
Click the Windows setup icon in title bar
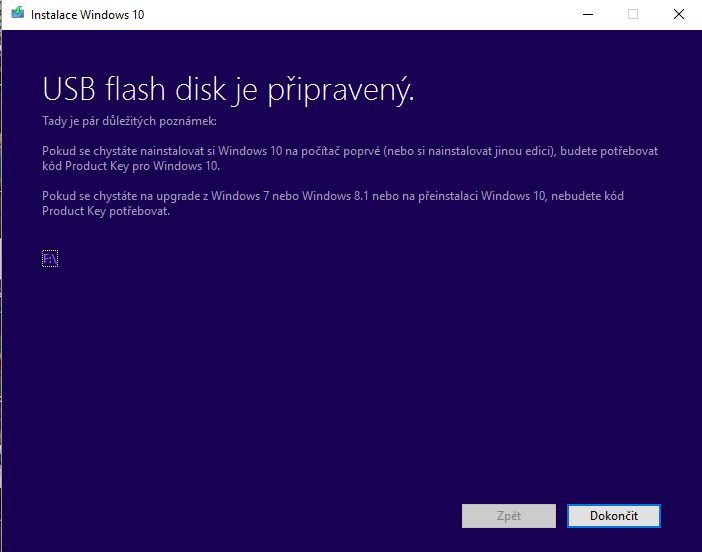coord(17,13)
